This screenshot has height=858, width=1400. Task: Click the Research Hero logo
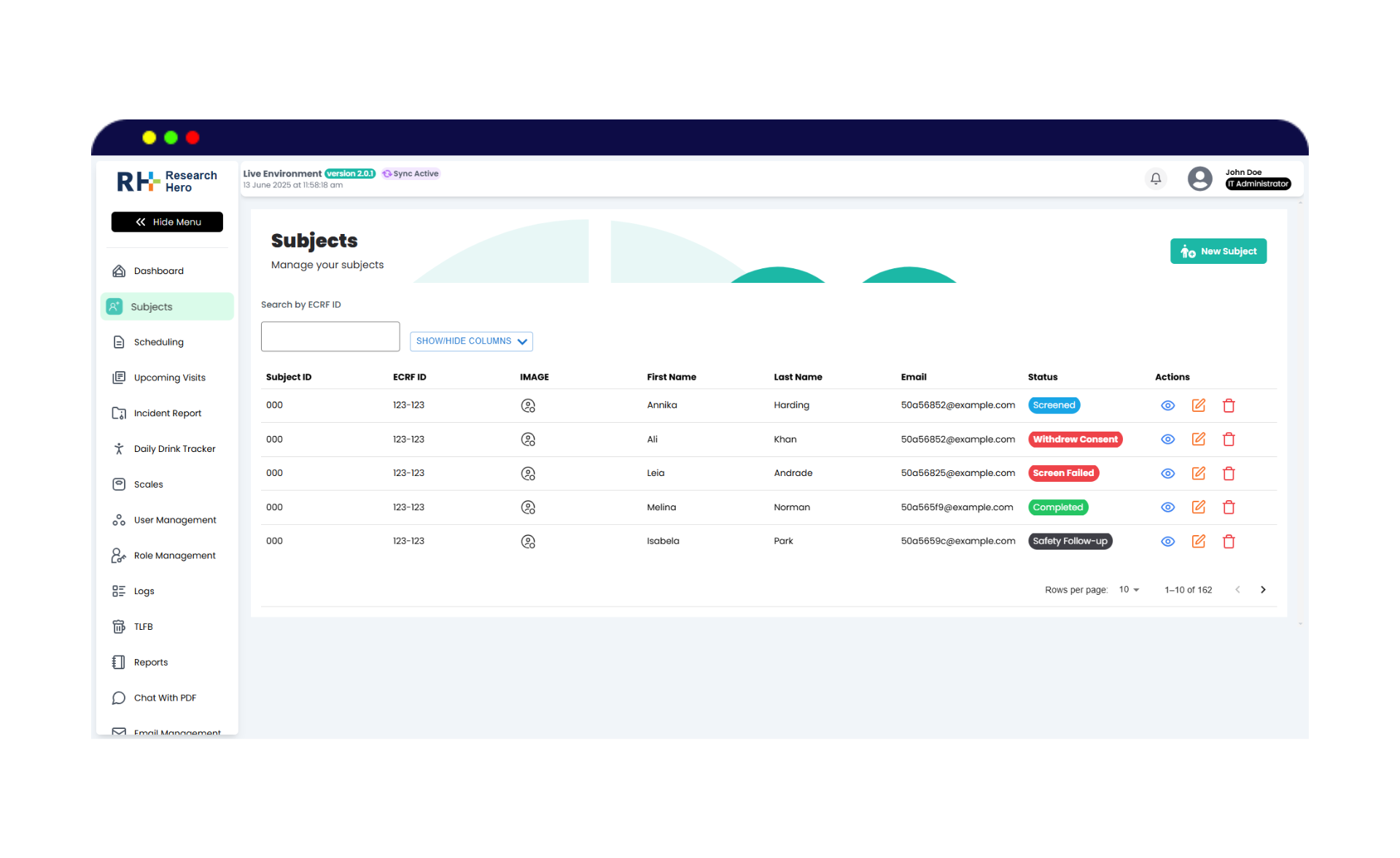point(167,182)
